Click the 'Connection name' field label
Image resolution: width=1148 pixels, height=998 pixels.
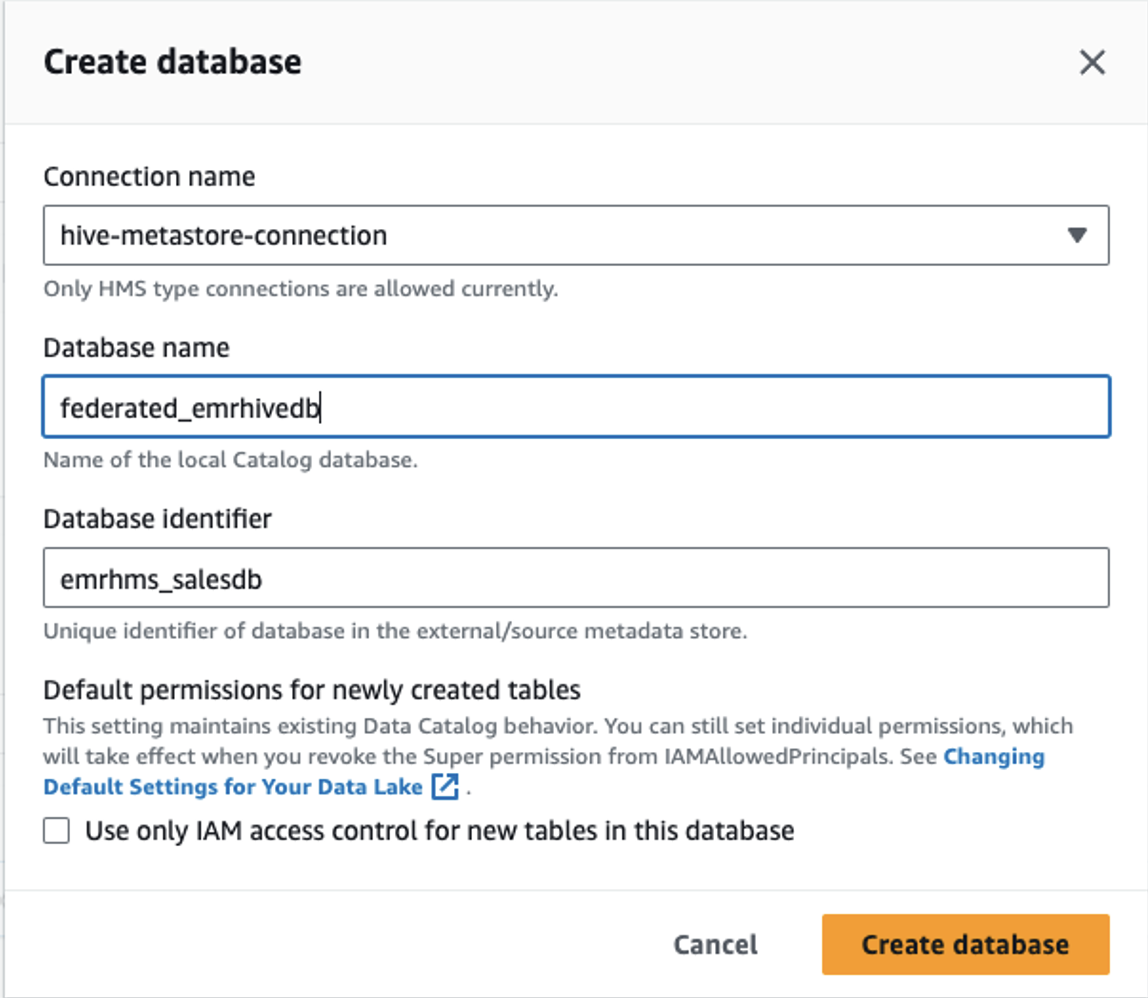(149, 177)
